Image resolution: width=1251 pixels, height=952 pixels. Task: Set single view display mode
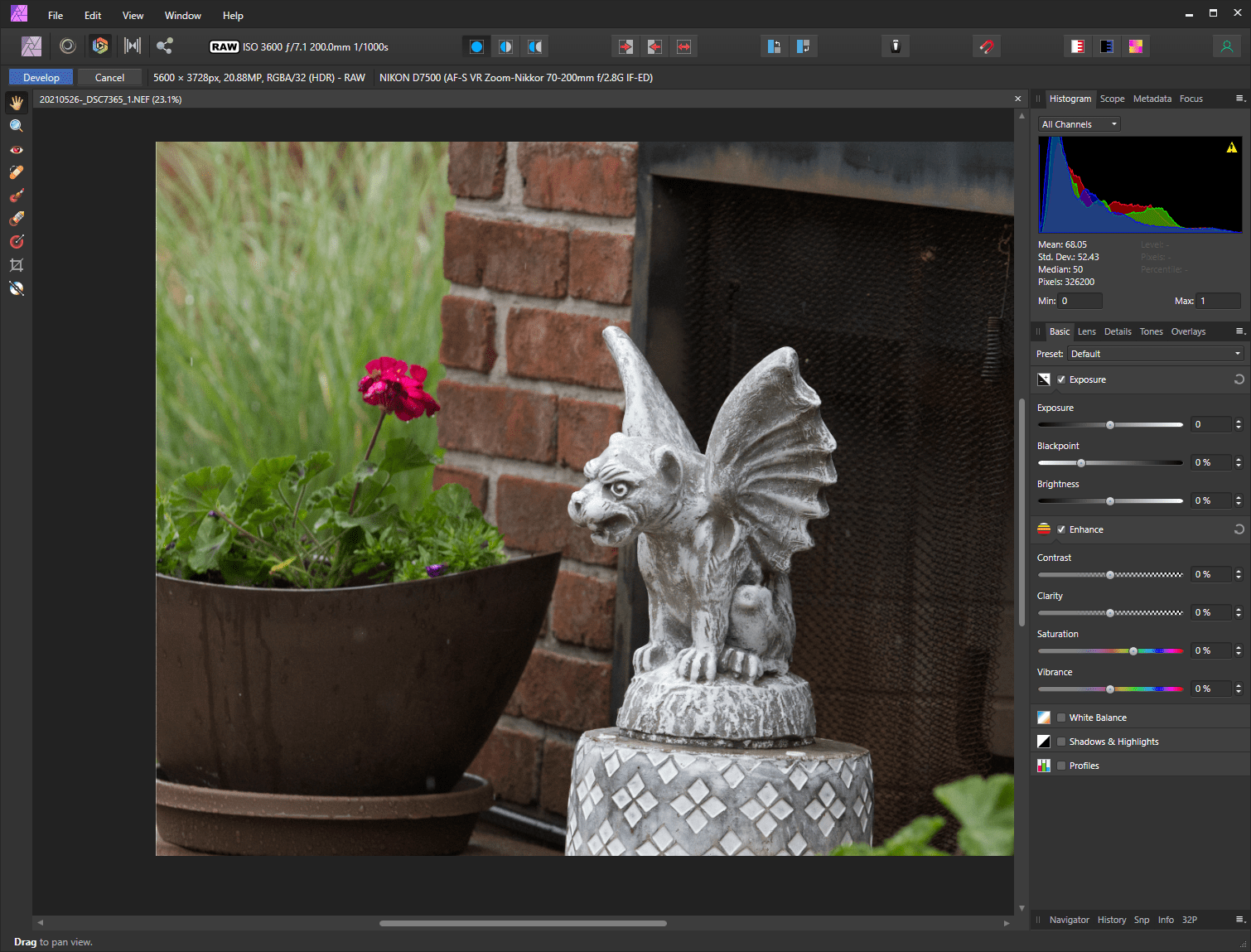click(476, 46)
